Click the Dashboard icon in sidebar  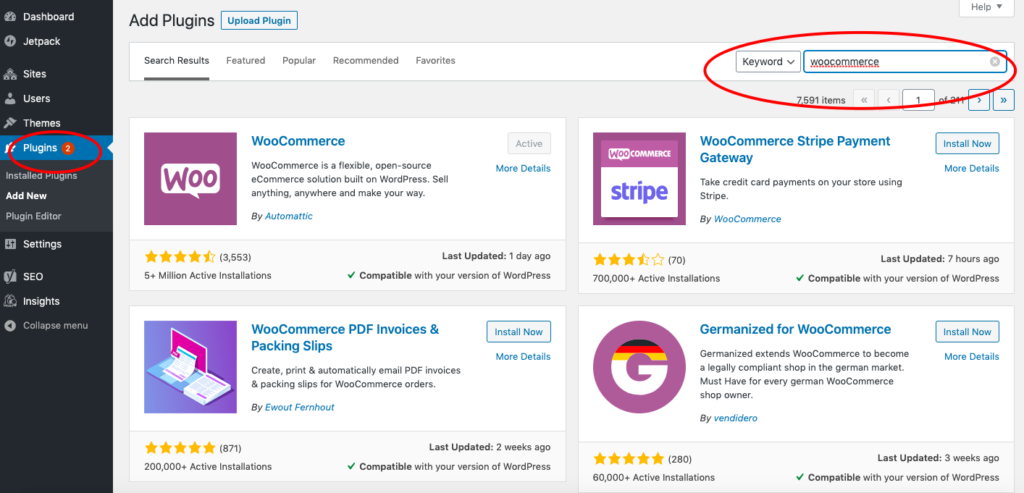point(10,16)
